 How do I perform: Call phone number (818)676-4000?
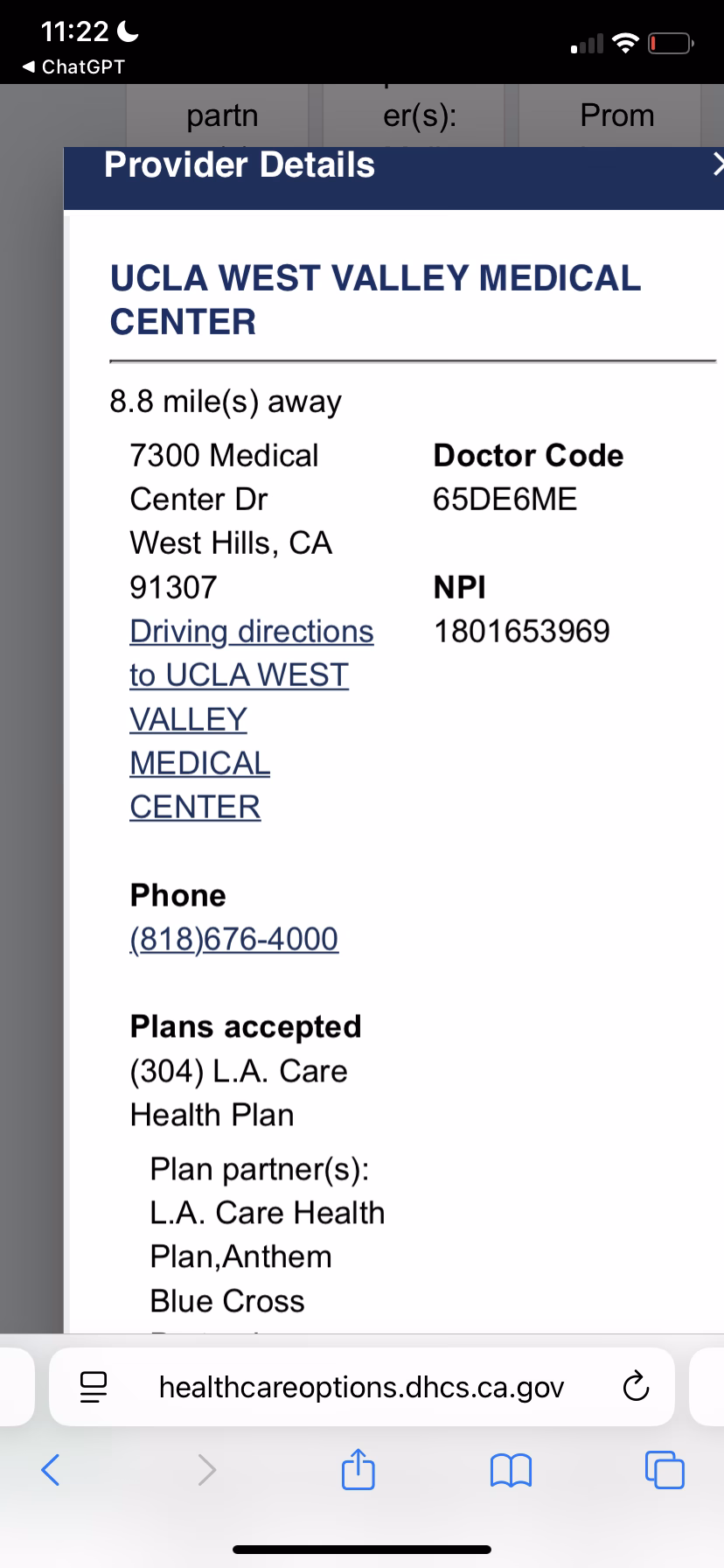coord(233,939)
